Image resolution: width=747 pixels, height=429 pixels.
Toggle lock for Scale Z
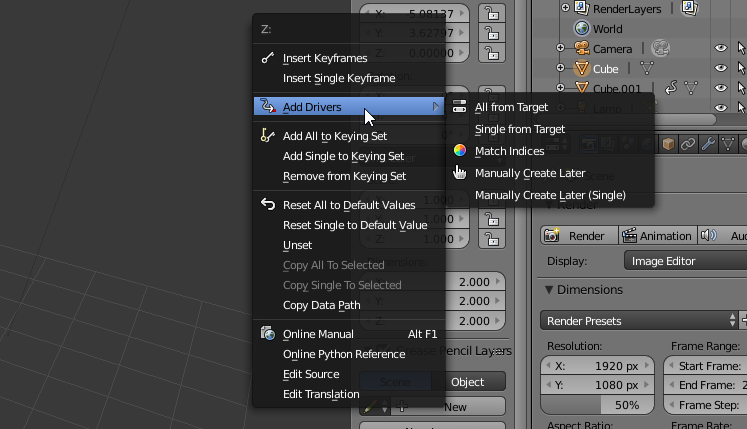pos(492,239)
